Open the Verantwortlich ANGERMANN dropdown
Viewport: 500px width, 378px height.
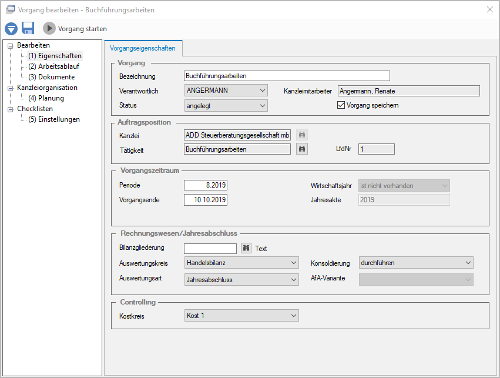(226, 90)
